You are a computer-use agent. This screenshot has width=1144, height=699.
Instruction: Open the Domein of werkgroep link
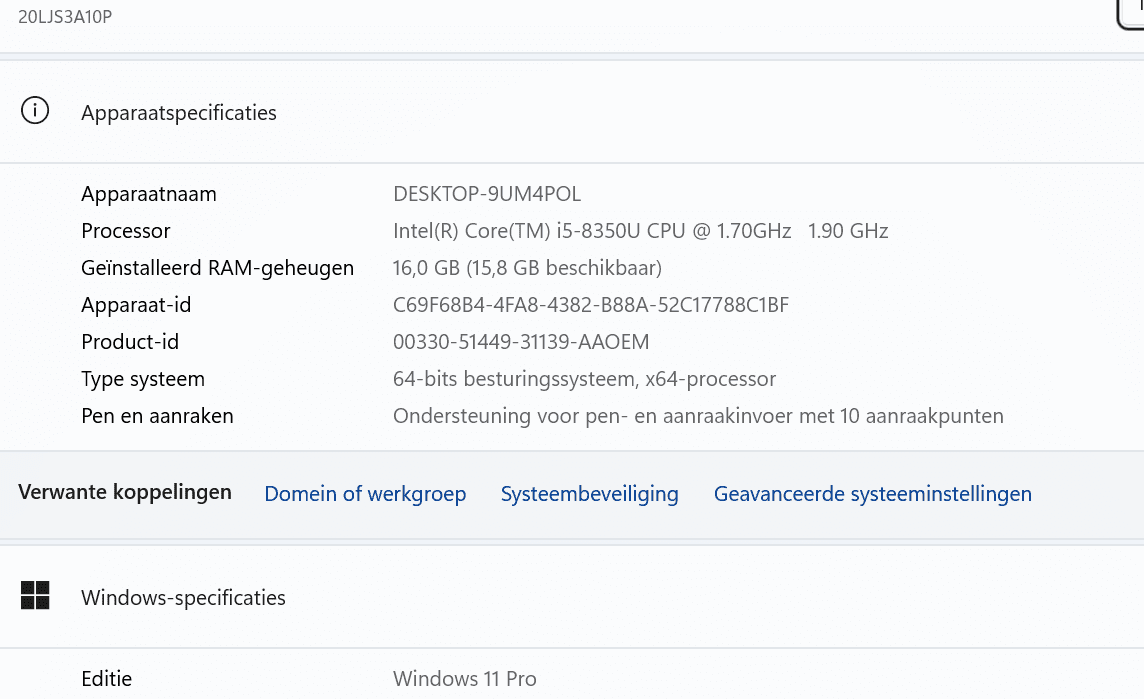(365, 494)
